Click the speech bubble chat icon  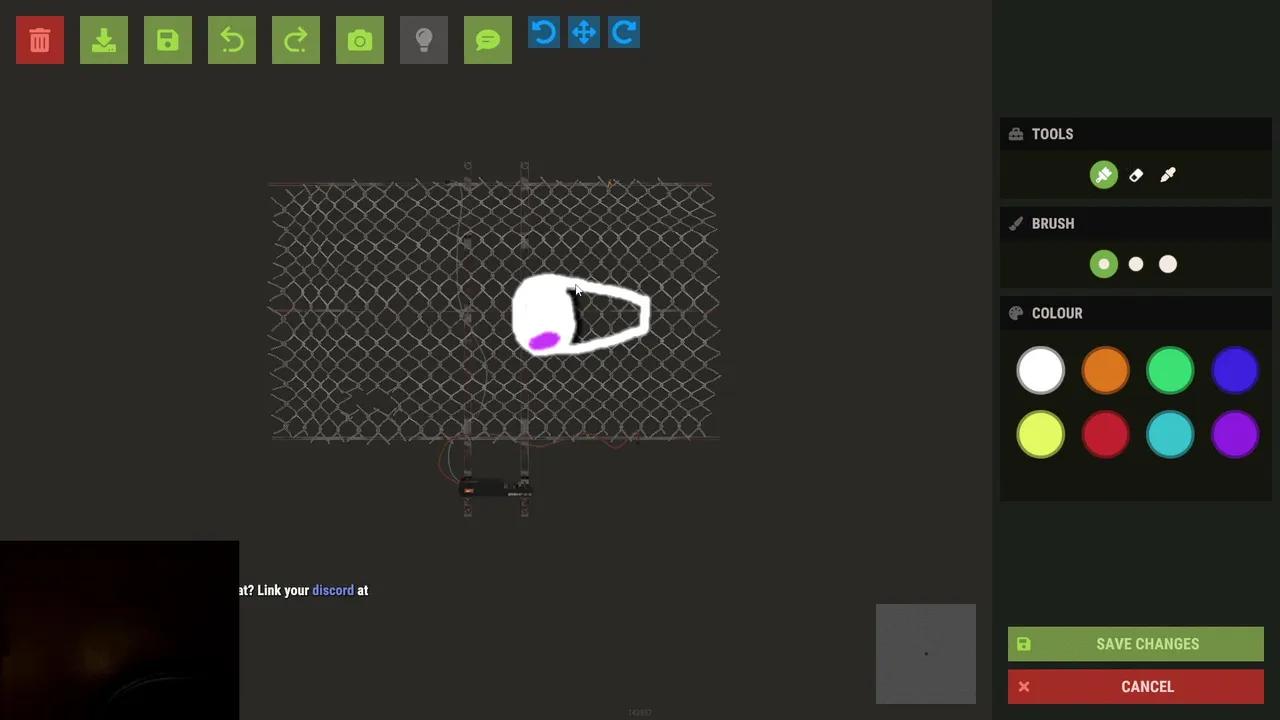[488, 40]
